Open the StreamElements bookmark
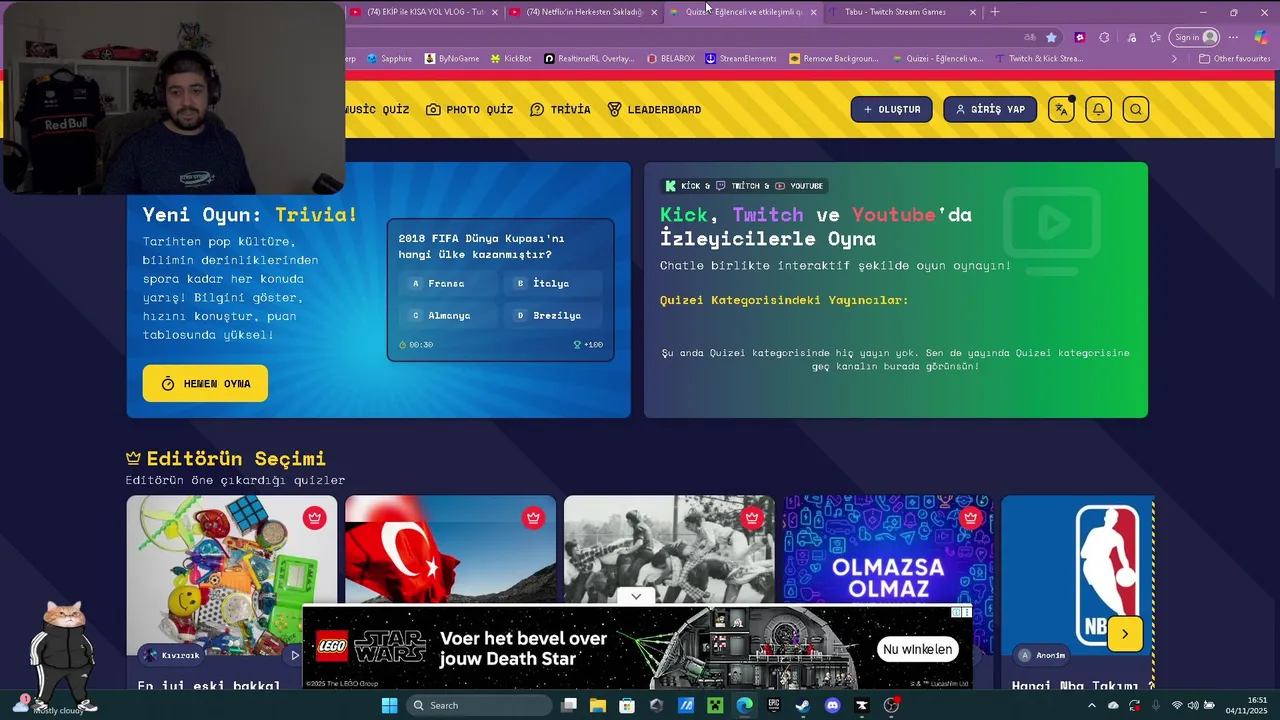1280x720 pixels. (741, 58)
